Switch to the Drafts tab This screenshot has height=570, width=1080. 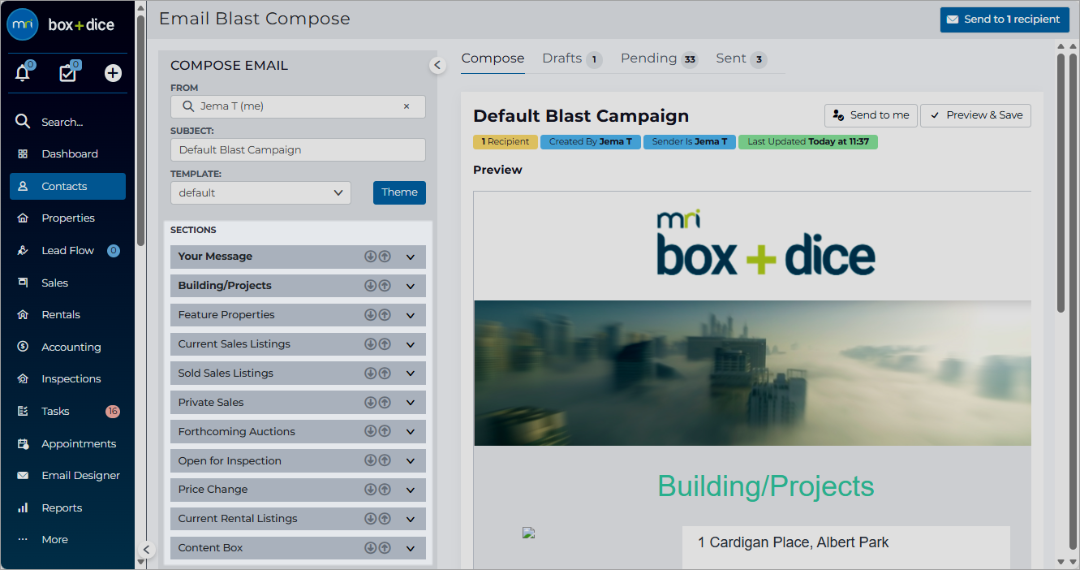click(572, 59)
